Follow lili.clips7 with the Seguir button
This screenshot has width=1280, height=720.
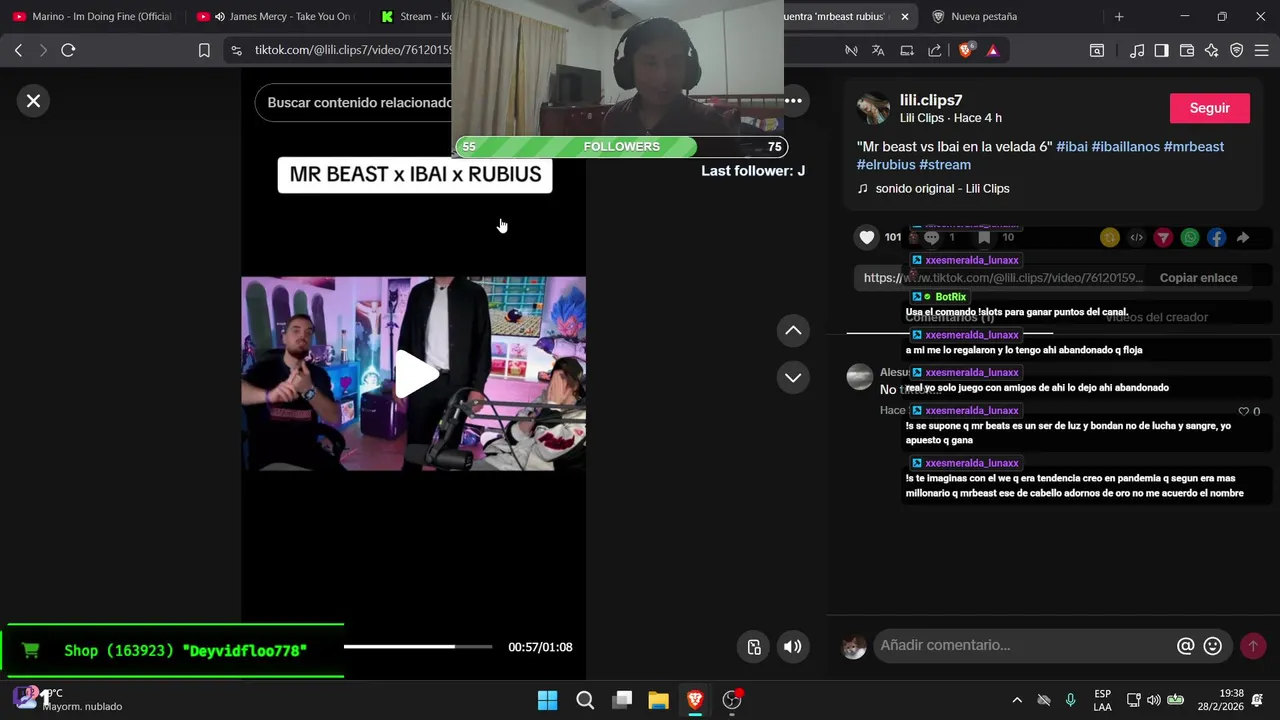(1210, 108)
